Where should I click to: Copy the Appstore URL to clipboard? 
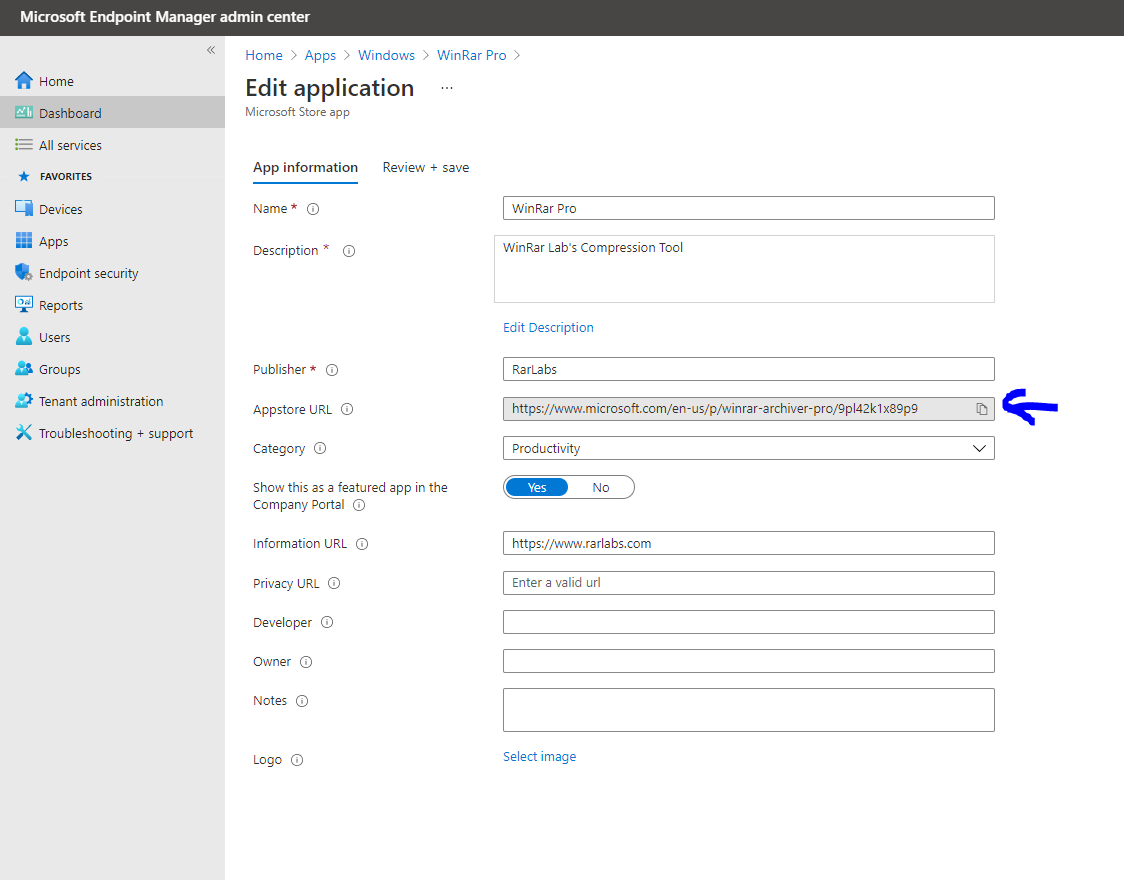pyautogui.click(x=981, y=409)
